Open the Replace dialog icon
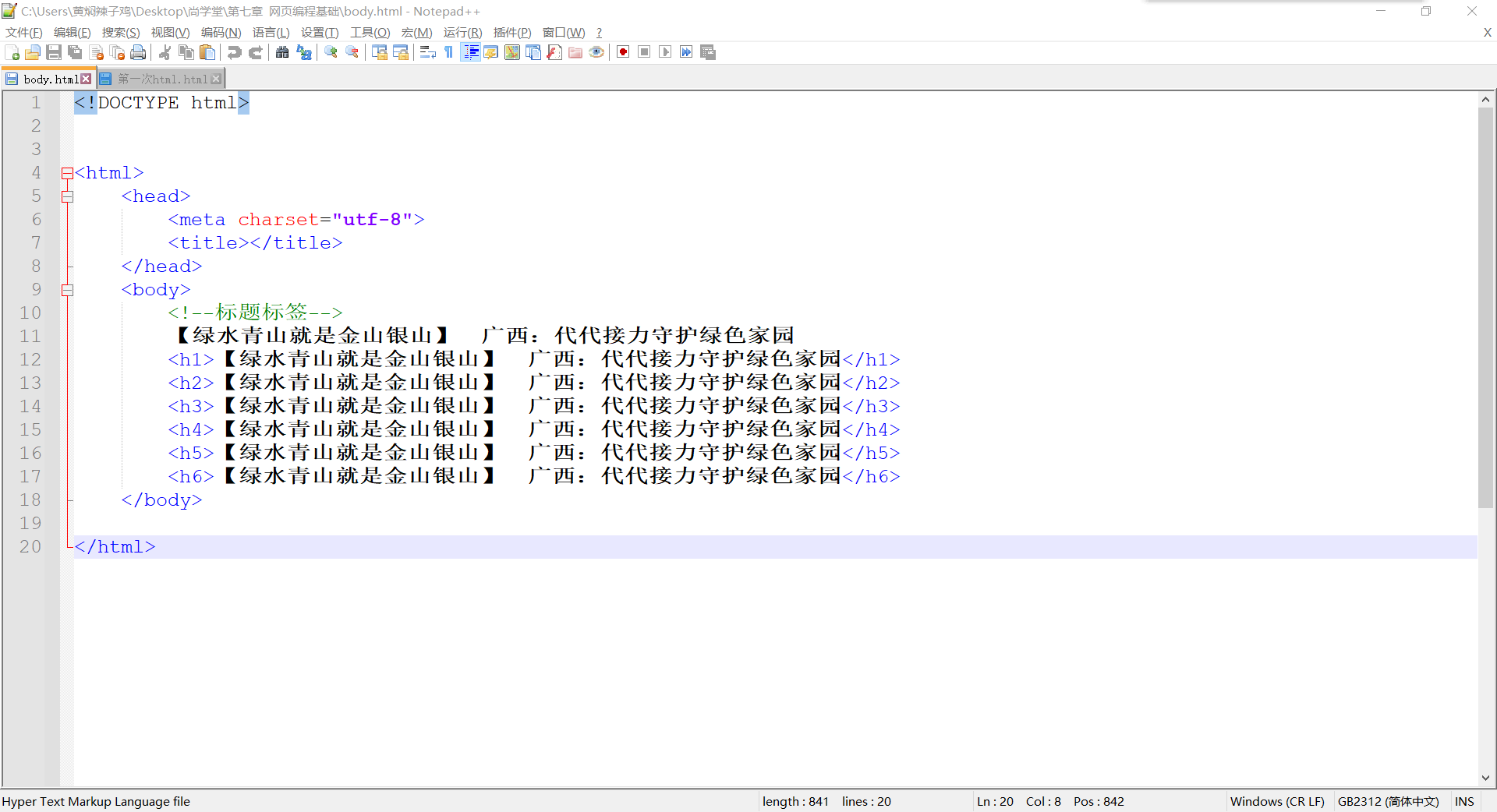 (x=303, y=52)
